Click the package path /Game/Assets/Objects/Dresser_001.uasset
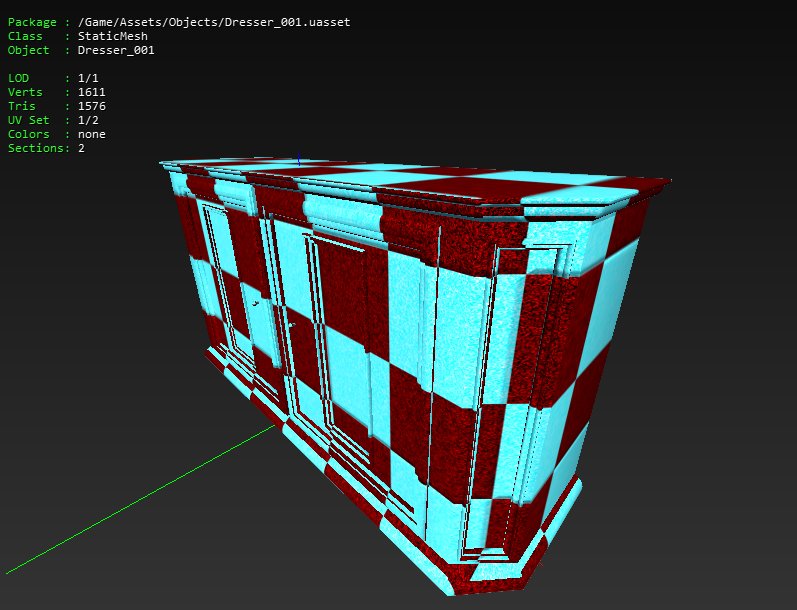This screenshot has height=610, width=797. tap(214, 22)
